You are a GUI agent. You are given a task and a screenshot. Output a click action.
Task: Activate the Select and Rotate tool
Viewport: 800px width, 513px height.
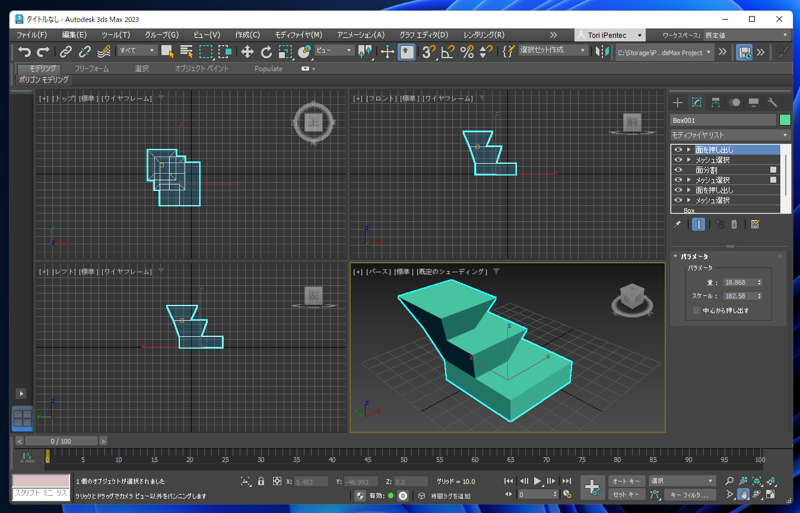pyautogui.click(x=266, y=52)
